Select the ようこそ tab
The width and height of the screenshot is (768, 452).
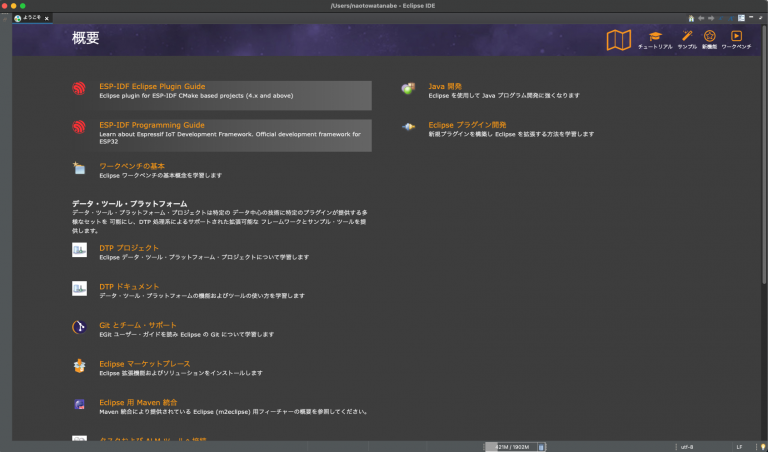[x=32, y=18]
